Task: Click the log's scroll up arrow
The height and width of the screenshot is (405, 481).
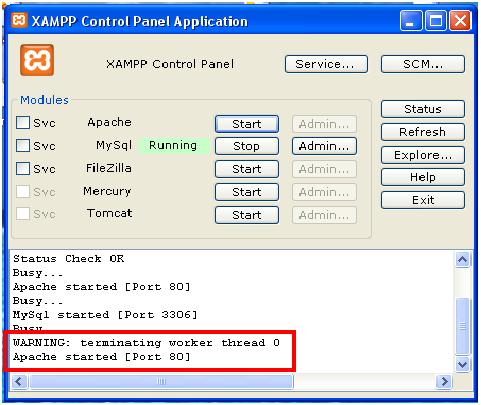Action: (x=463, y=259)
